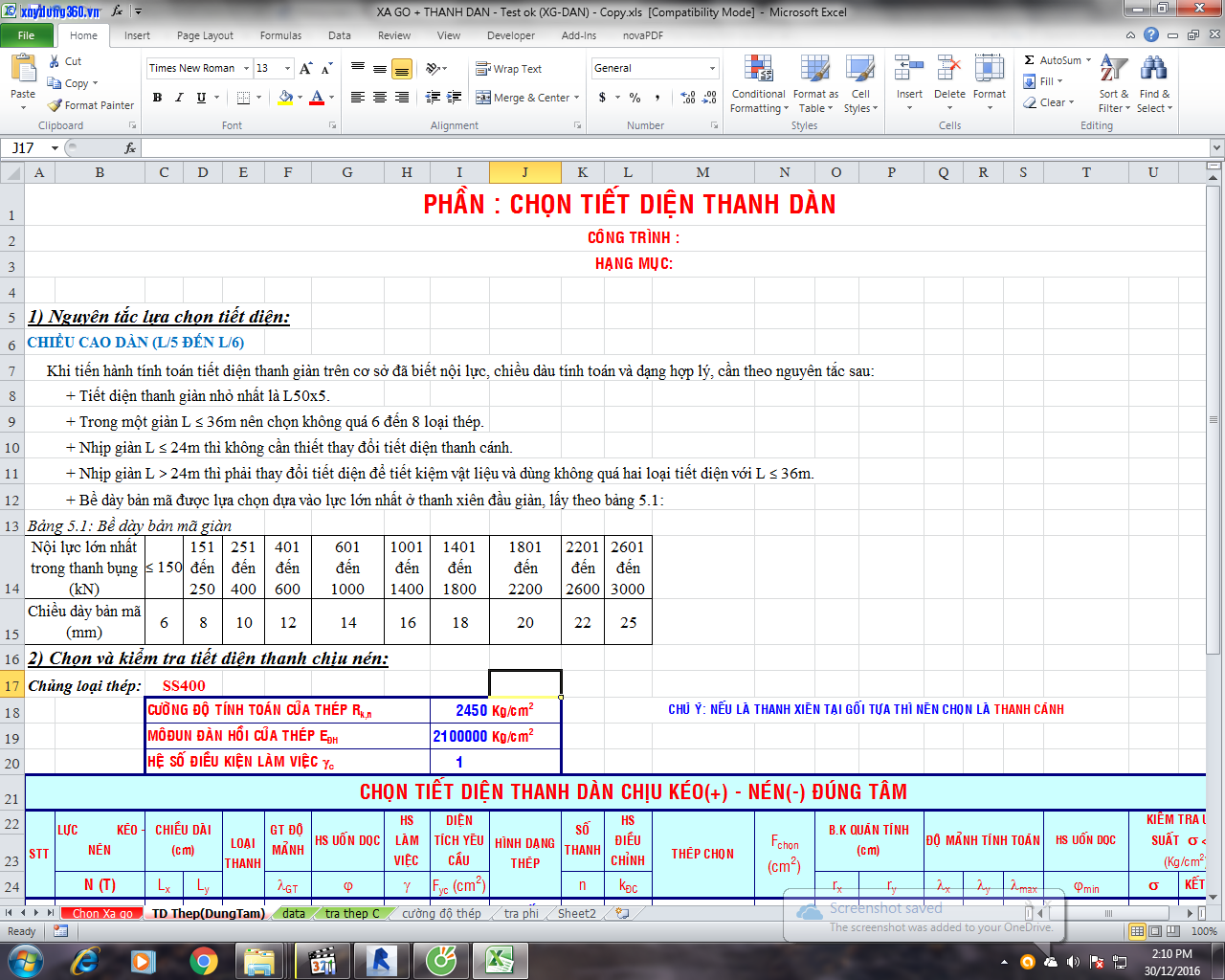Expand the General number format dropdown

[x=712, y=69]
